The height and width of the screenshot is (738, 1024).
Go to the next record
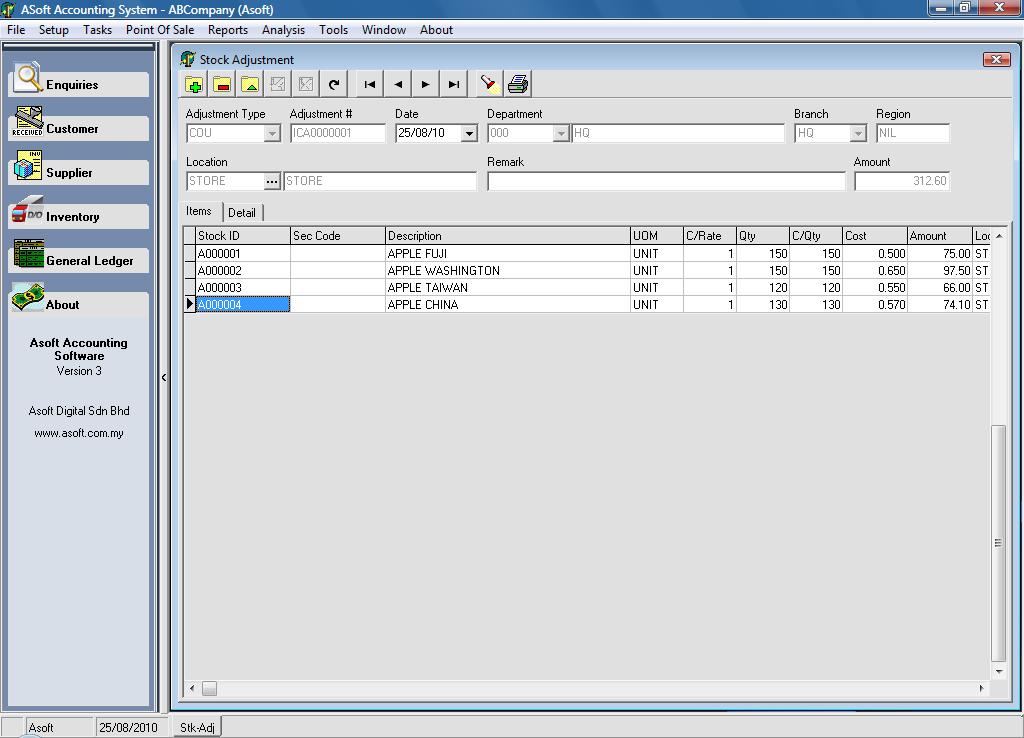[x=426, y=84]
